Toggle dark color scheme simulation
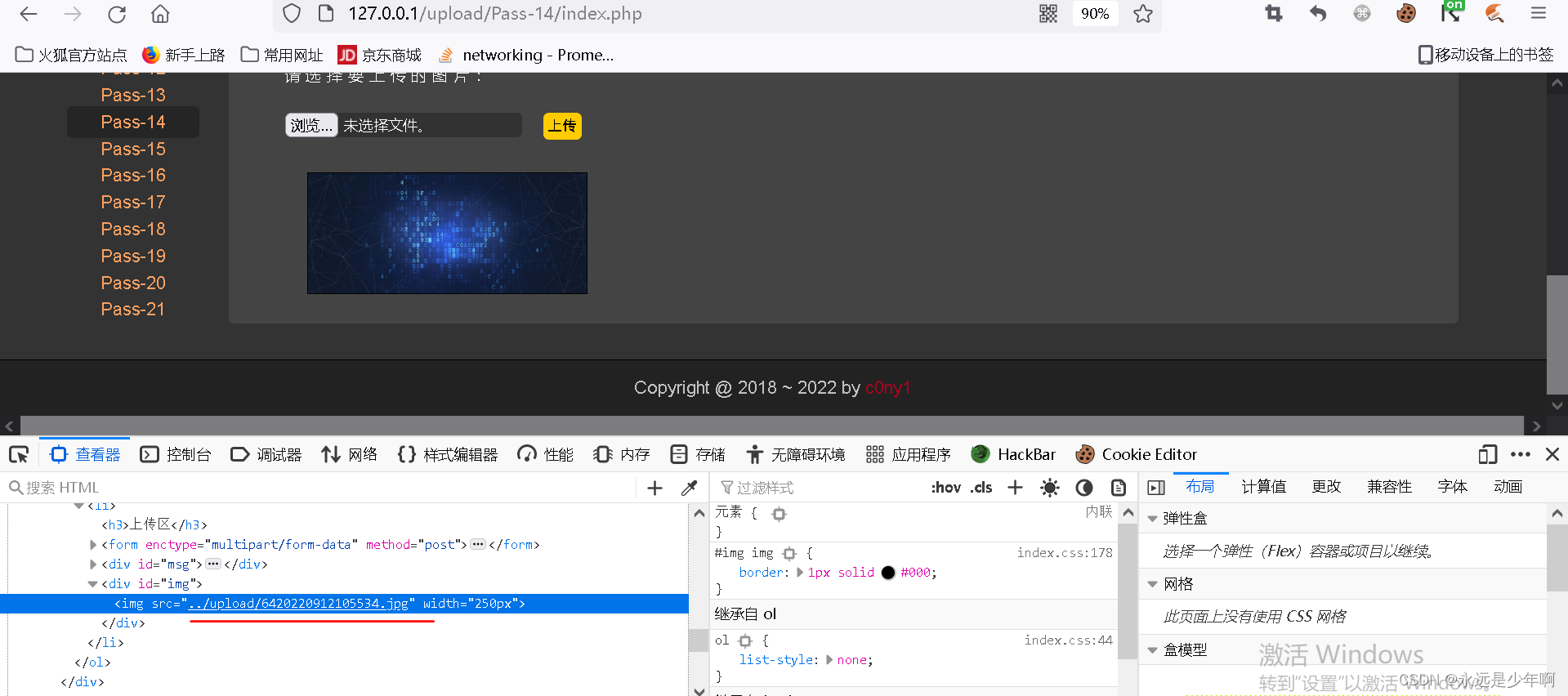1568x696 pixels. [1084, 488]
